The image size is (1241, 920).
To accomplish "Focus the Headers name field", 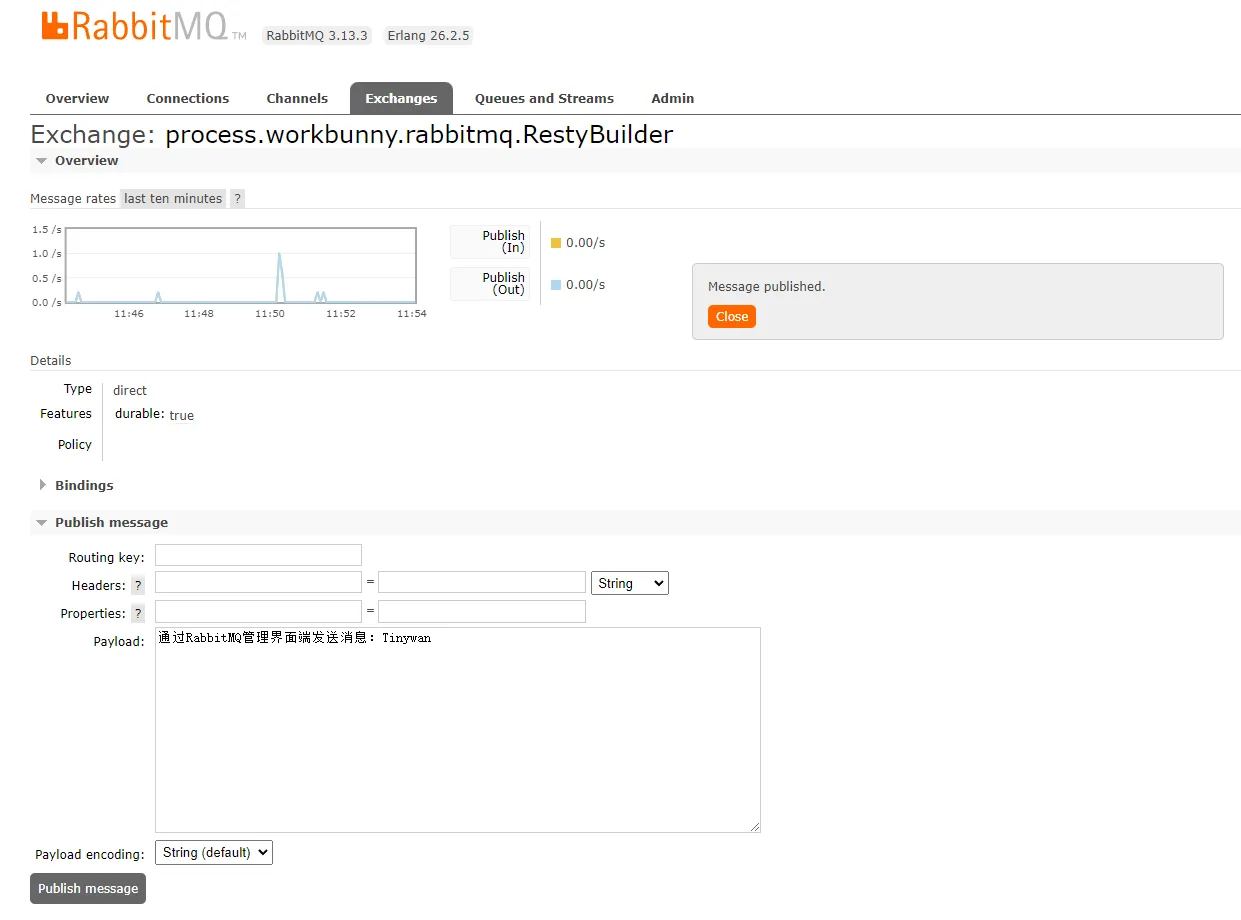I will 258,582.
